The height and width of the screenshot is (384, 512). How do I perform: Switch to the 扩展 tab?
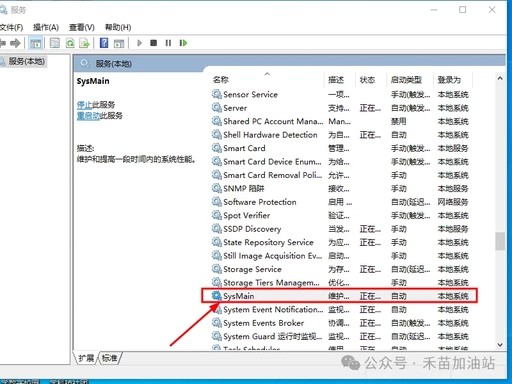click(x=86, y=358)
